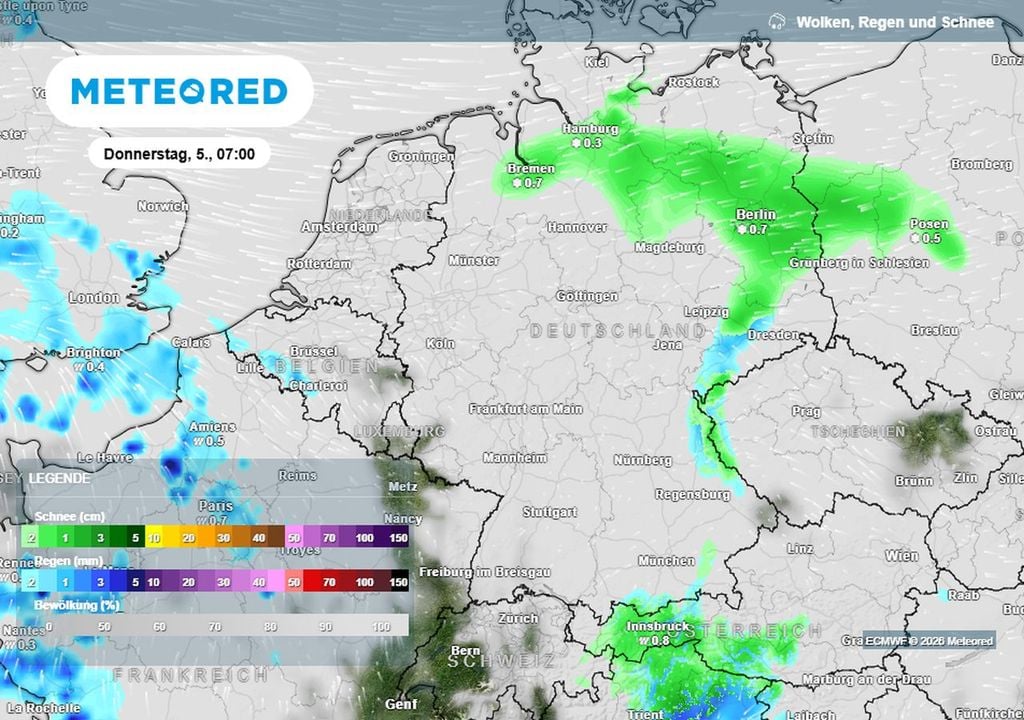Image resolution: width=1024 pixels, height=720 pixels.
Task: Click Berlin's snowfall icon showing 0.7
Action: (x=744, y=228)
